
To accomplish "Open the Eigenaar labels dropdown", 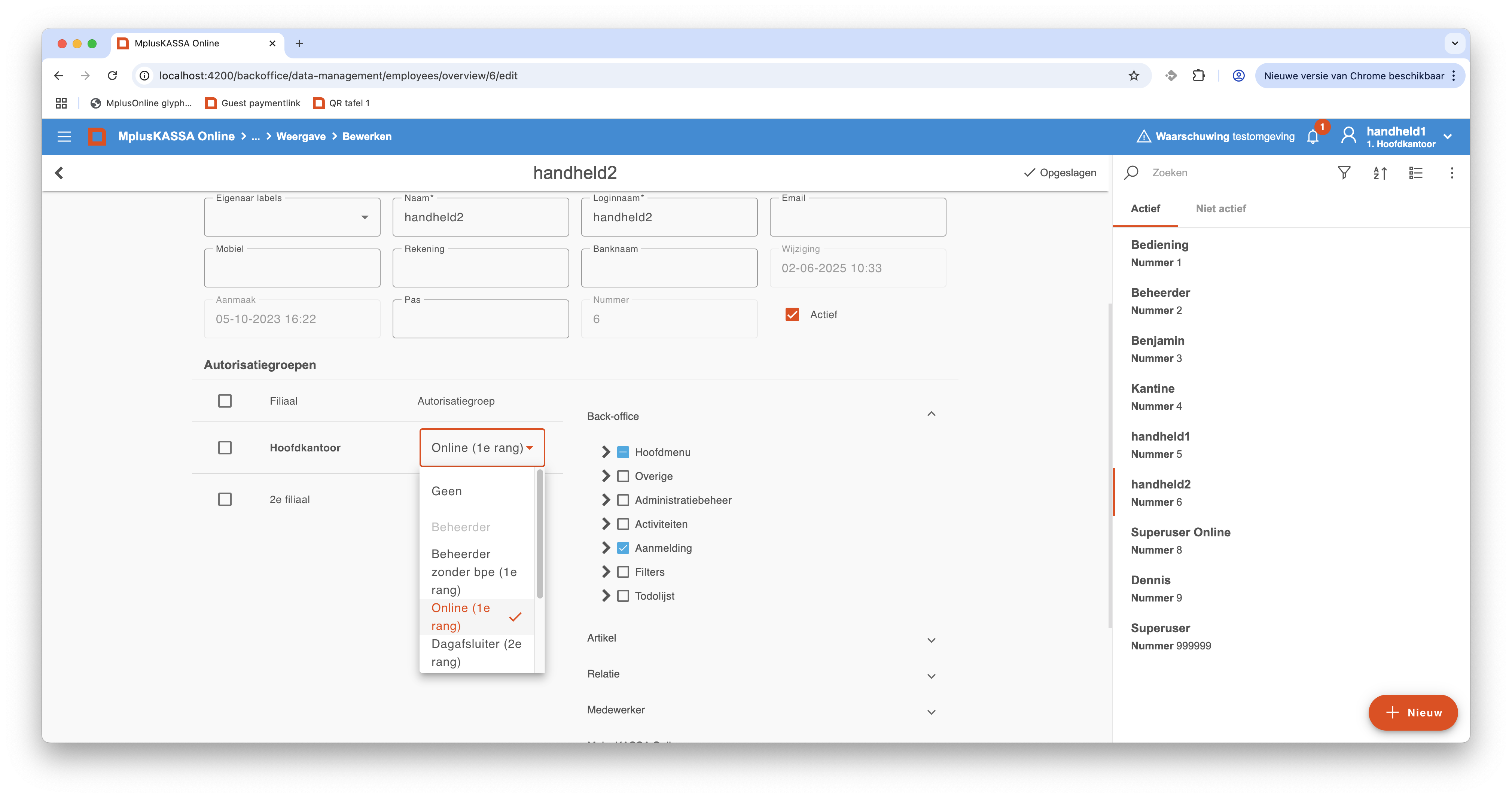I will click(292, 217).
